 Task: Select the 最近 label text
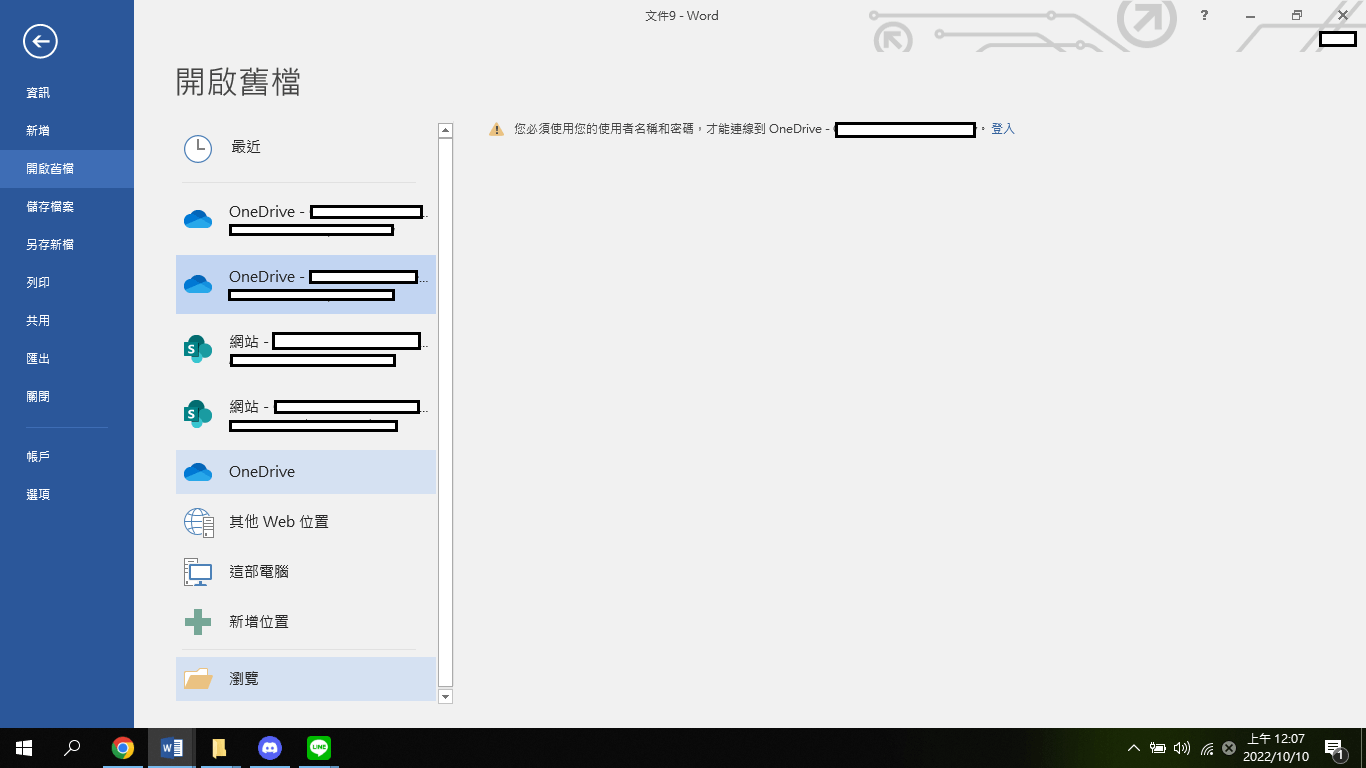(x=246, y=147)
